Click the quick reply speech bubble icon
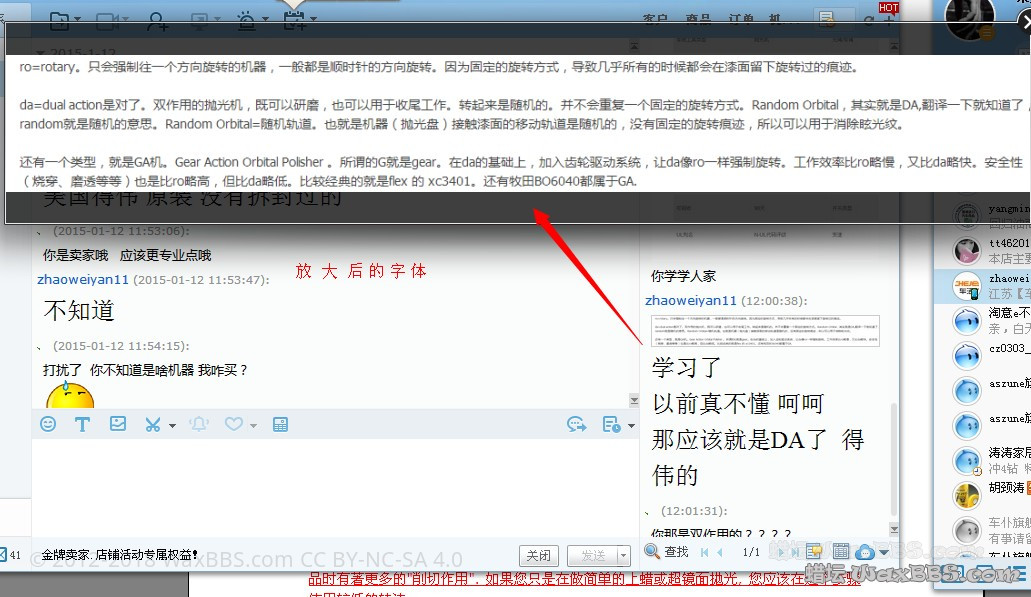1031x597 pixels. coord(576,424)
